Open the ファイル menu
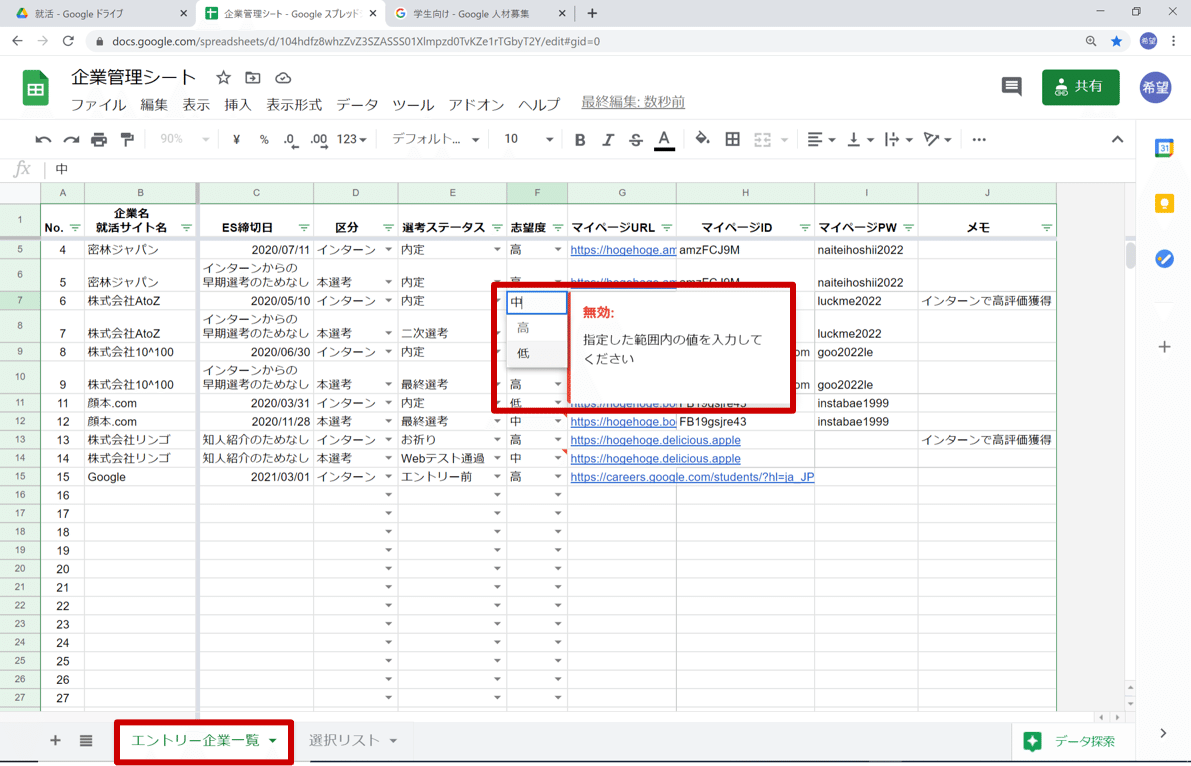1191x766 pixels. point(99,105)
